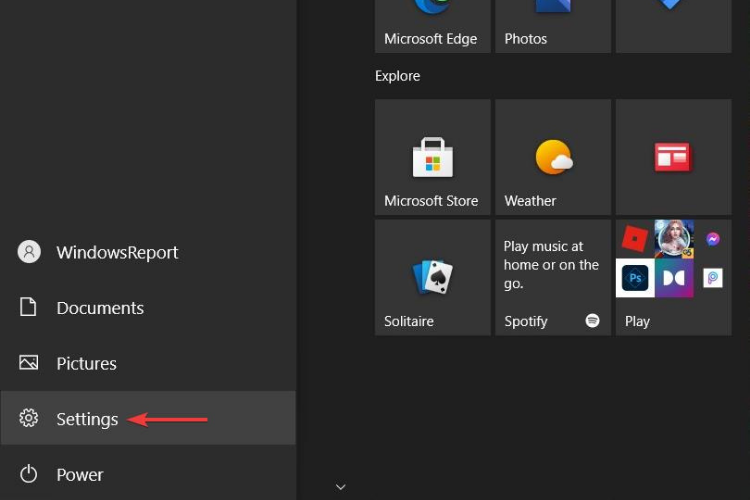
Task: Click the Explore group heading
Action: 397,76
